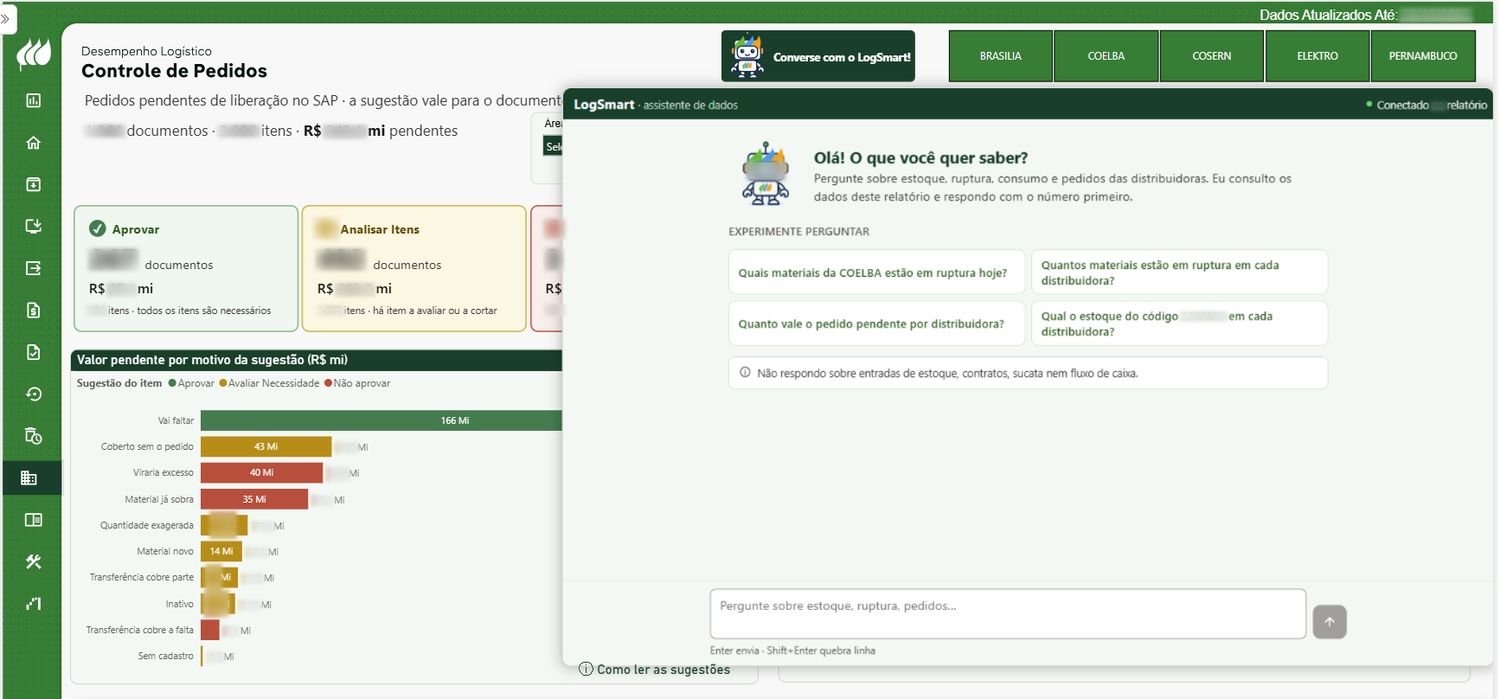Image resolution: width=1500 pixels, height=699 pixels.
Task: Open the tools wrench sidebar icon
Action: pyautogui.click(x=33, y=562)
